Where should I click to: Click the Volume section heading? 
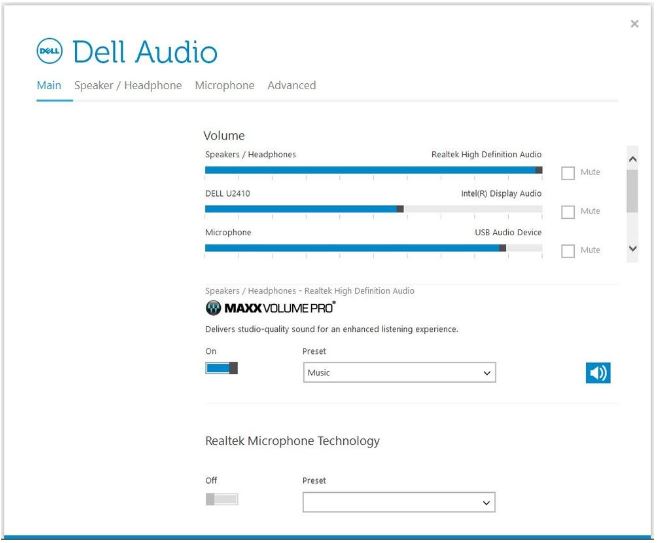pos(224,135)
